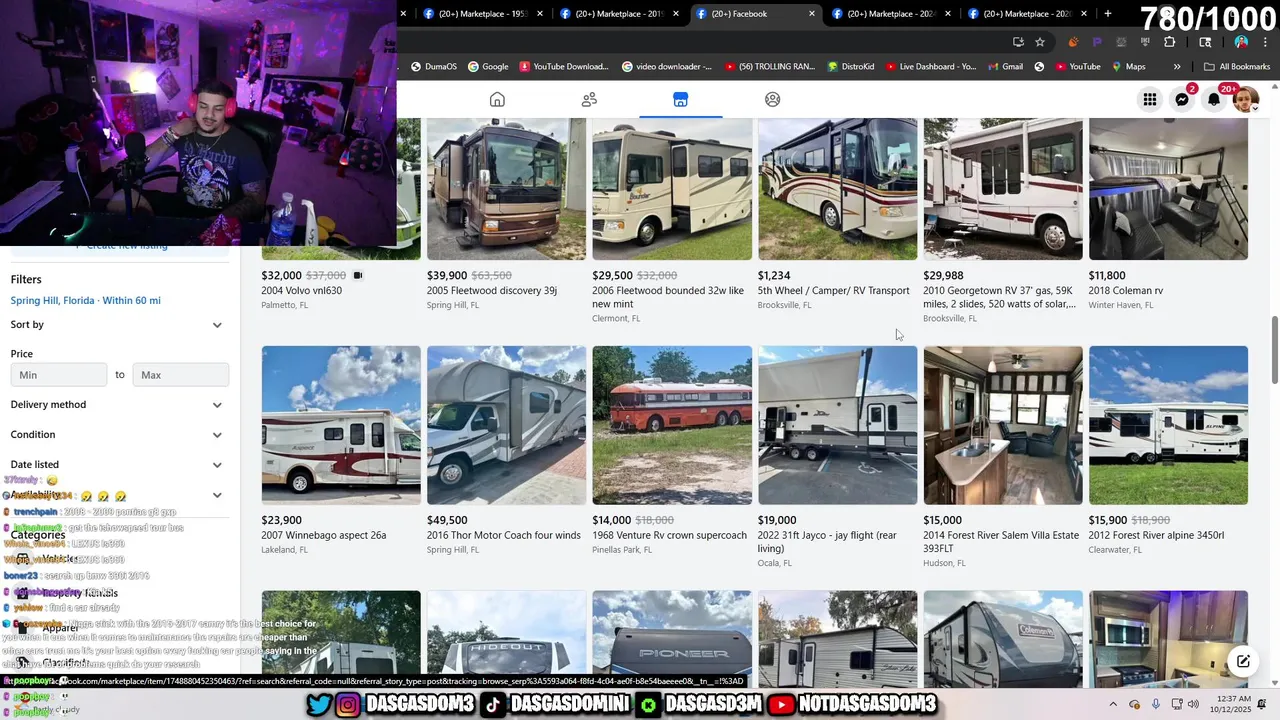Click the side panel search icon in Chrome

point(1205,42)
